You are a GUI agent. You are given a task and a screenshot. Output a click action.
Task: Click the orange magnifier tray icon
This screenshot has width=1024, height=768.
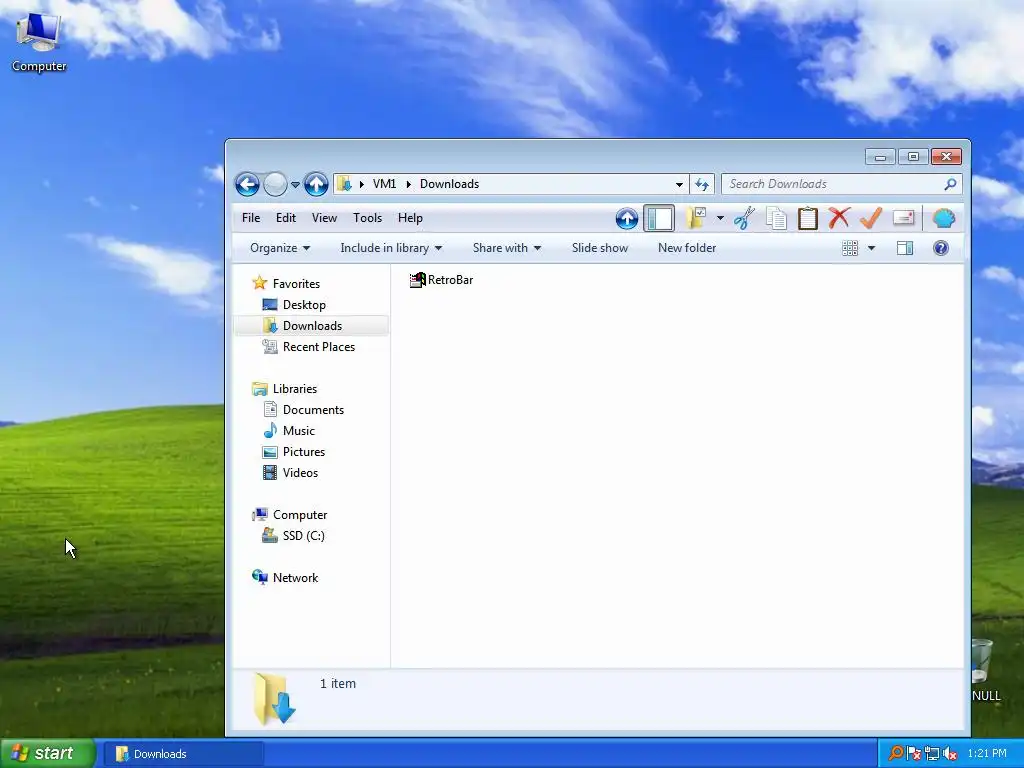click(x=896, y=754)
